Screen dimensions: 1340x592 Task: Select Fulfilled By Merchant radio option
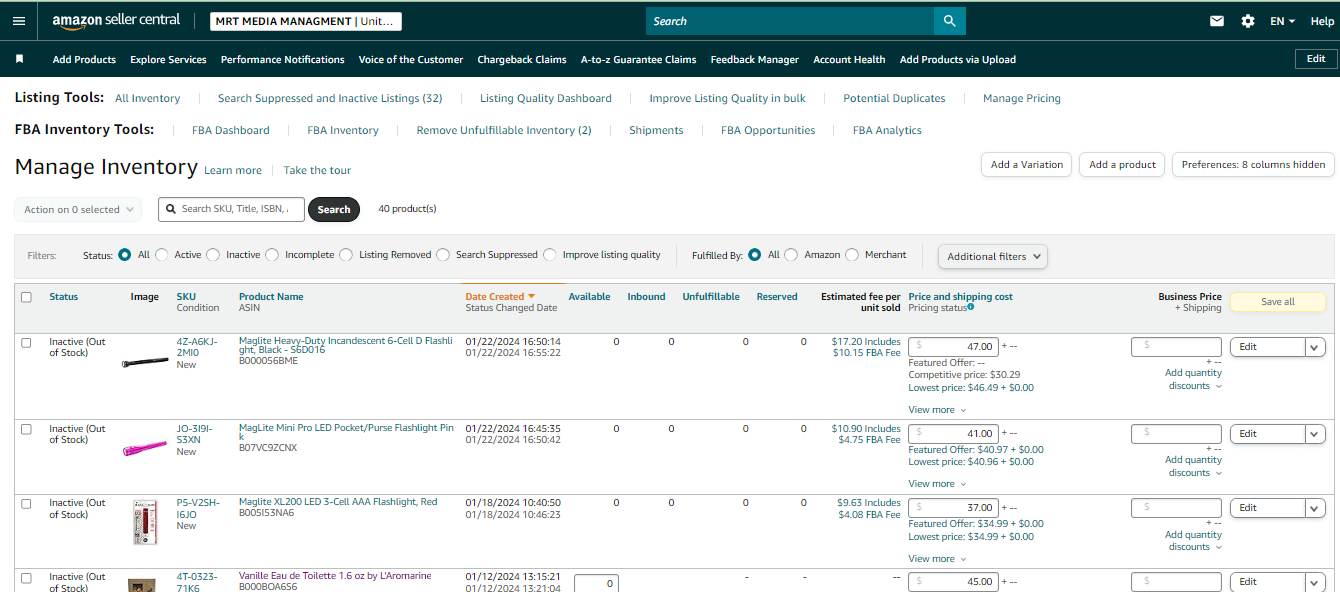coord(852,255)
